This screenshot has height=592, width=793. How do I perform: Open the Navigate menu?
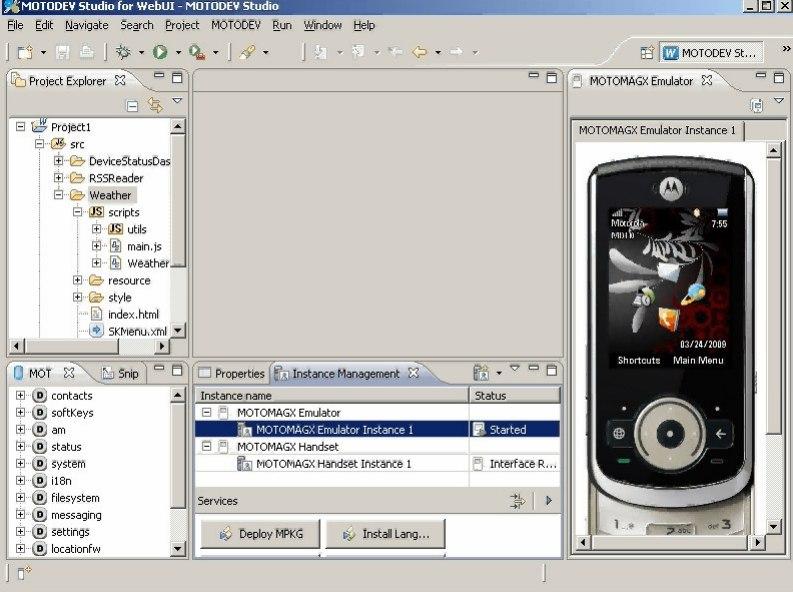[x=86, y=25]
